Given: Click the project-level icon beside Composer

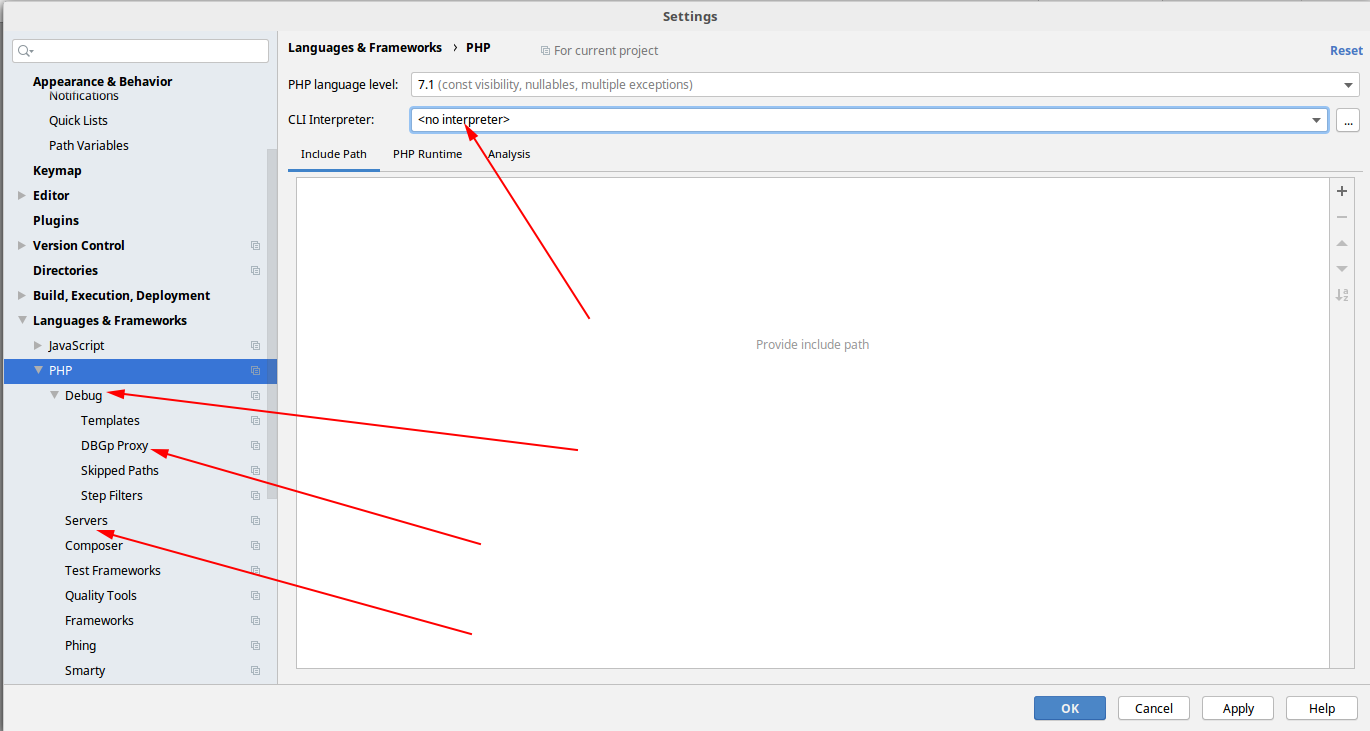Looking at the screenshot, I should [255, 546].
